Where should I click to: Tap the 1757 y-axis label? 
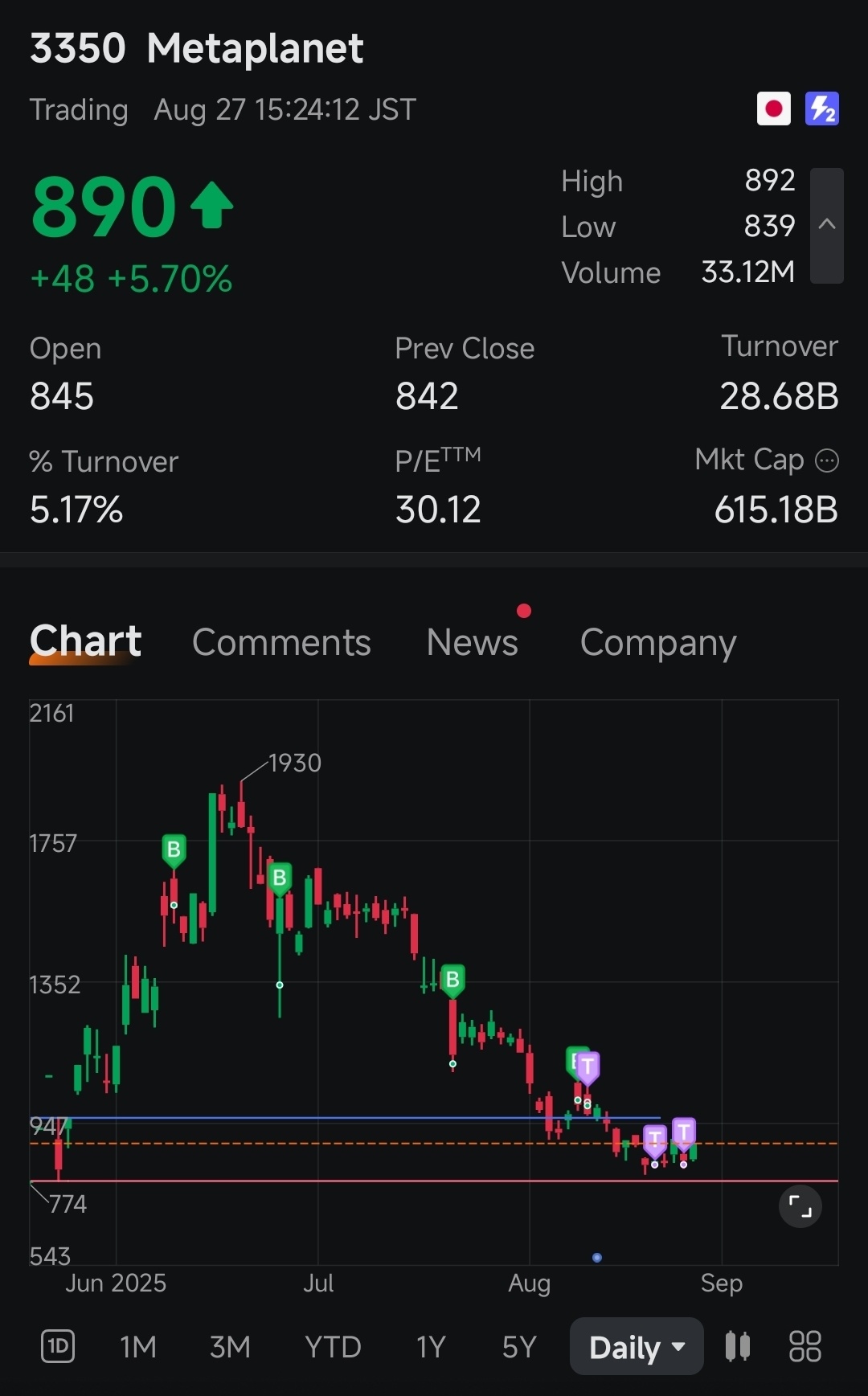tap(53, 843)
